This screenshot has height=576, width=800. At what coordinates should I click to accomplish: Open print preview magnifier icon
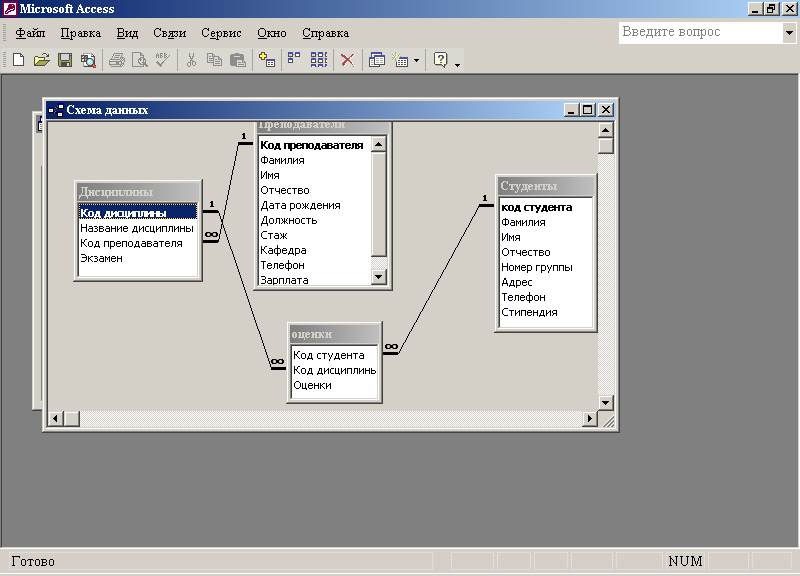pyautogui.click(x=139, y=60)
